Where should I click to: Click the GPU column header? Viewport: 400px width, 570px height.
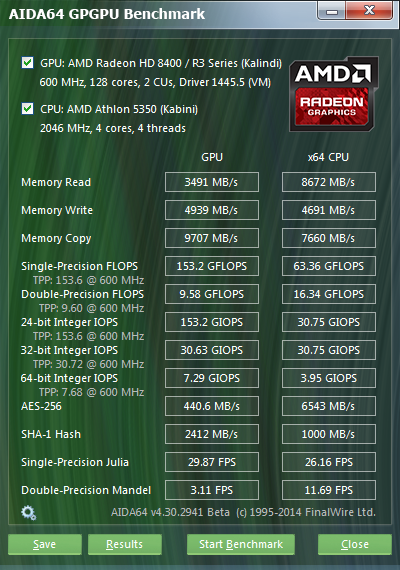[212, 157]
